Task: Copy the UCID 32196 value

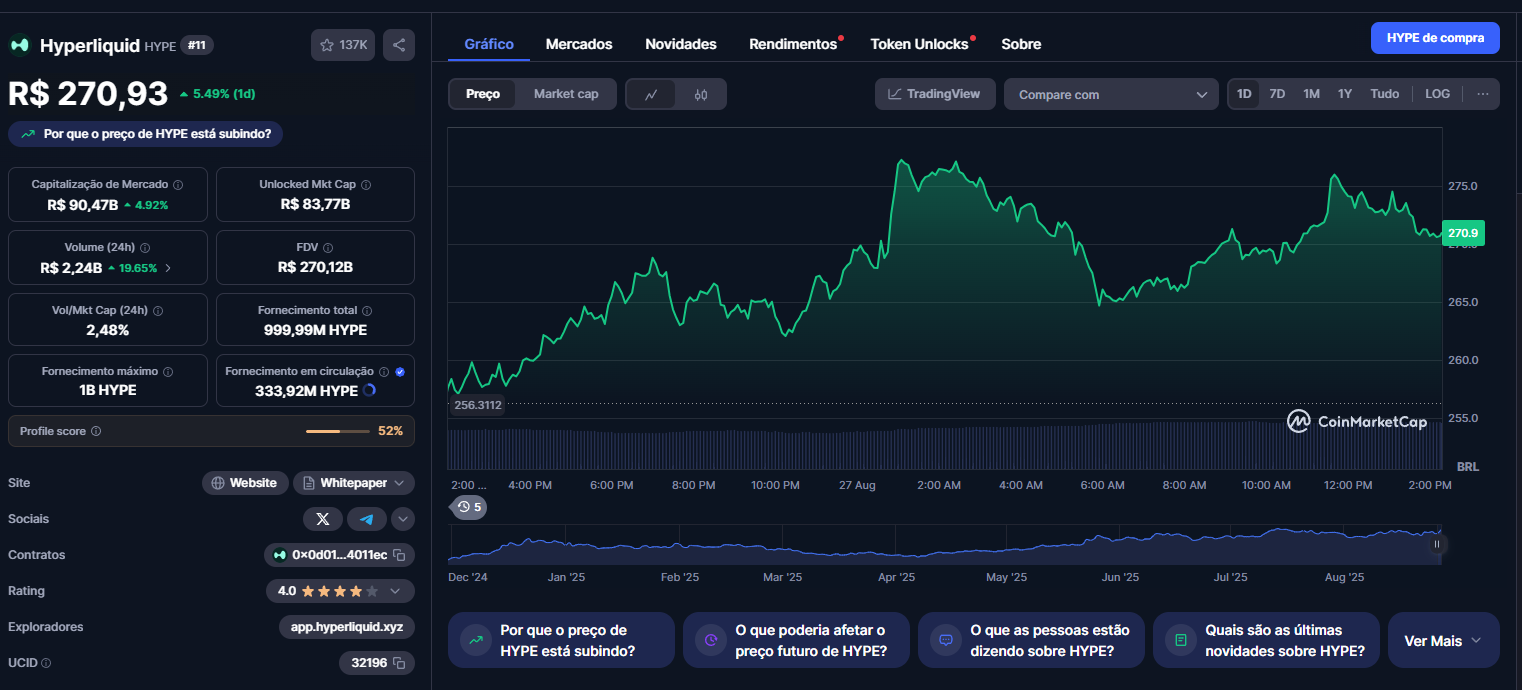Action: pyautogui.click(x=399, y=663)
